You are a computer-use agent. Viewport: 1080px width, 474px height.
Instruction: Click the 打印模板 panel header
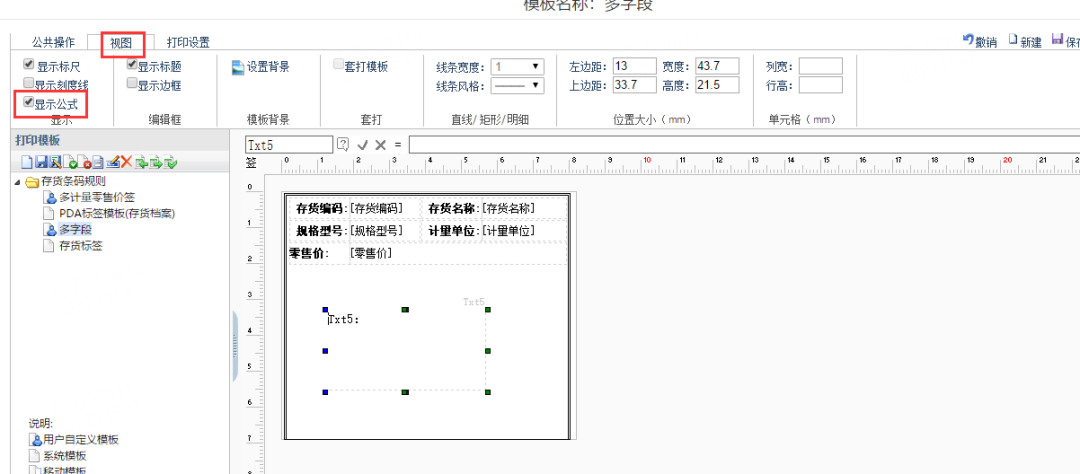tap(121, 141)
